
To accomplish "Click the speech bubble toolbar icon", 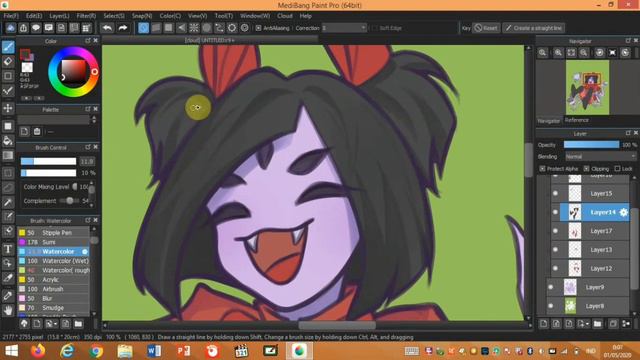I will pos(36,28).
